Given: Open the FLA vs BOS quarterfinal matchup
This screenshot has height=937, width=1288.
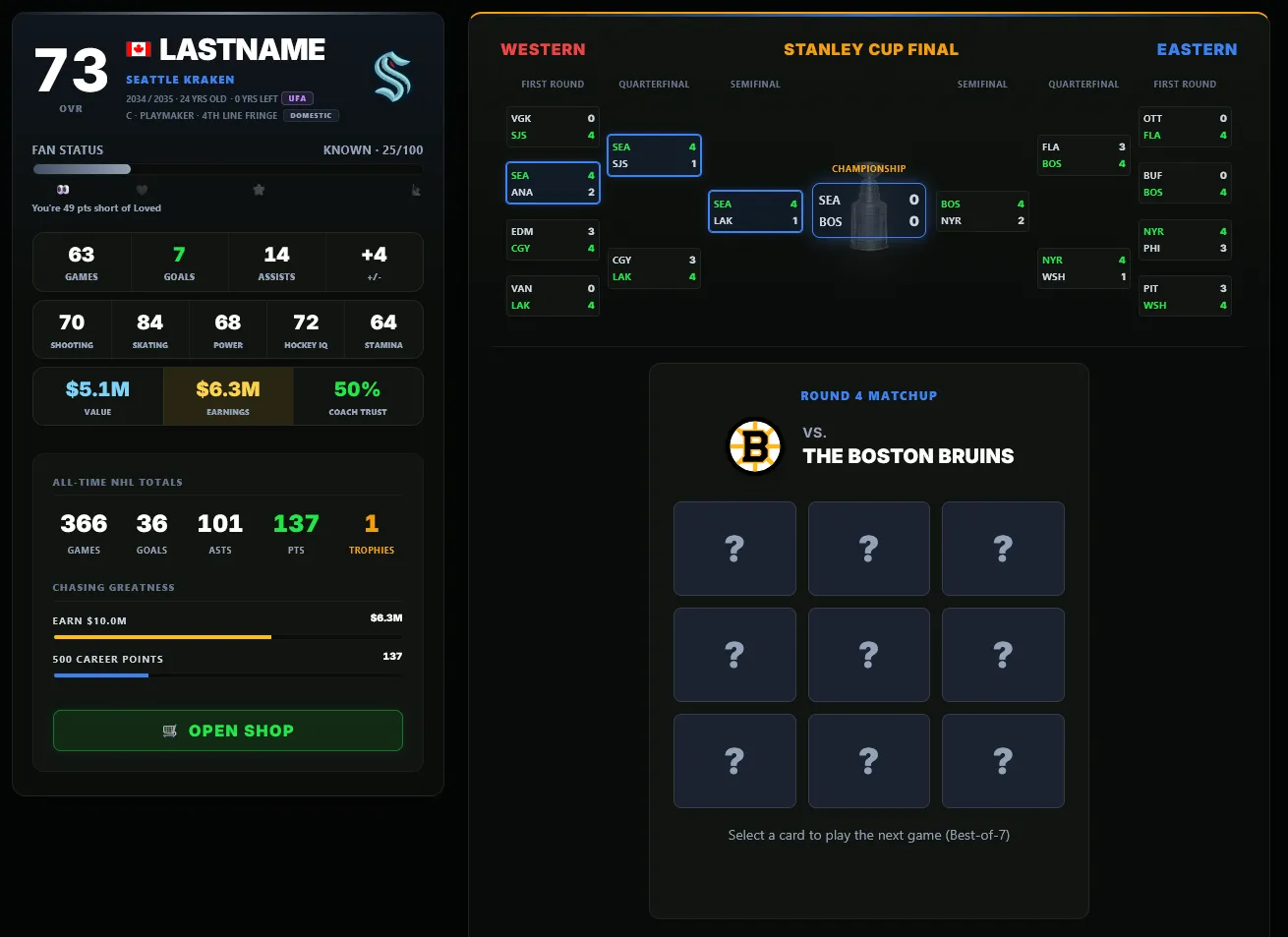Looking at the screenshot, I should [1083, 155].
